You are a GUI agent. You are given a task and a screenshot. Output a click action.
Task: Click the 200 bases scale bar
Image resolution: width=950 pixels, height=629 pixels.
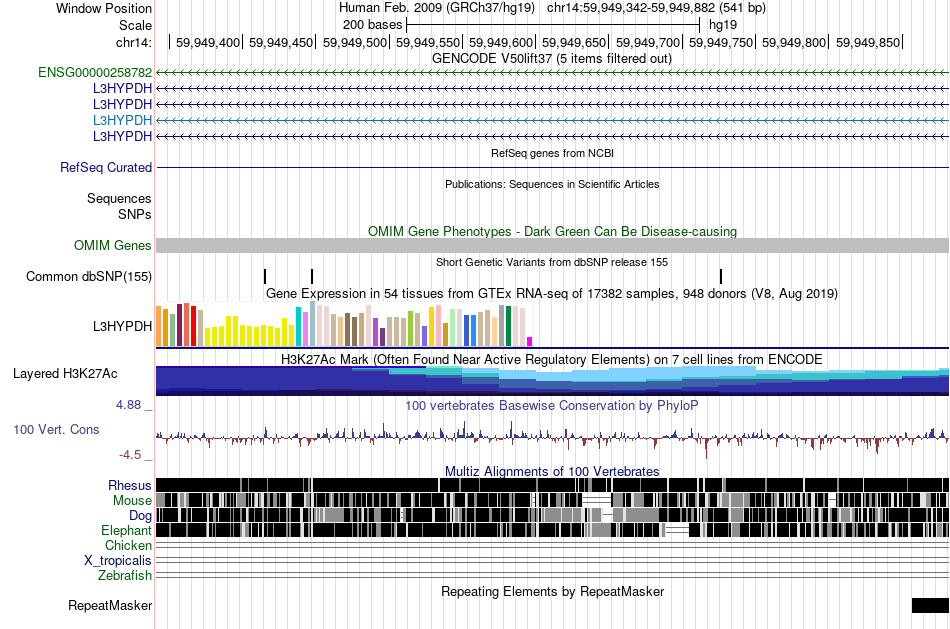[553, 25]
